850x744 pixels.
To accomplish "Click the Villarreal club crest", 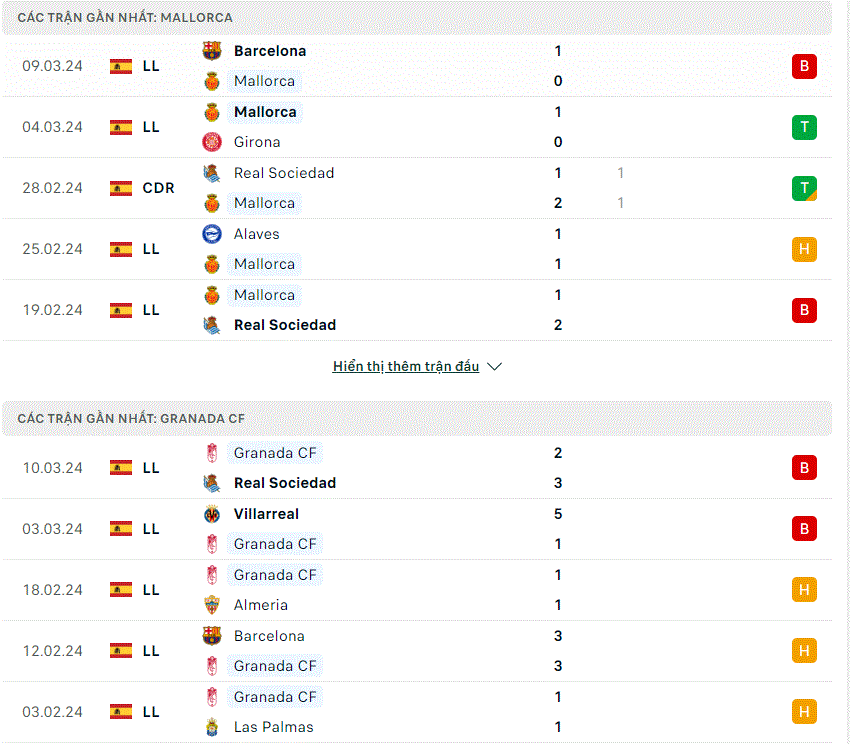I will (x=212, y=514).
